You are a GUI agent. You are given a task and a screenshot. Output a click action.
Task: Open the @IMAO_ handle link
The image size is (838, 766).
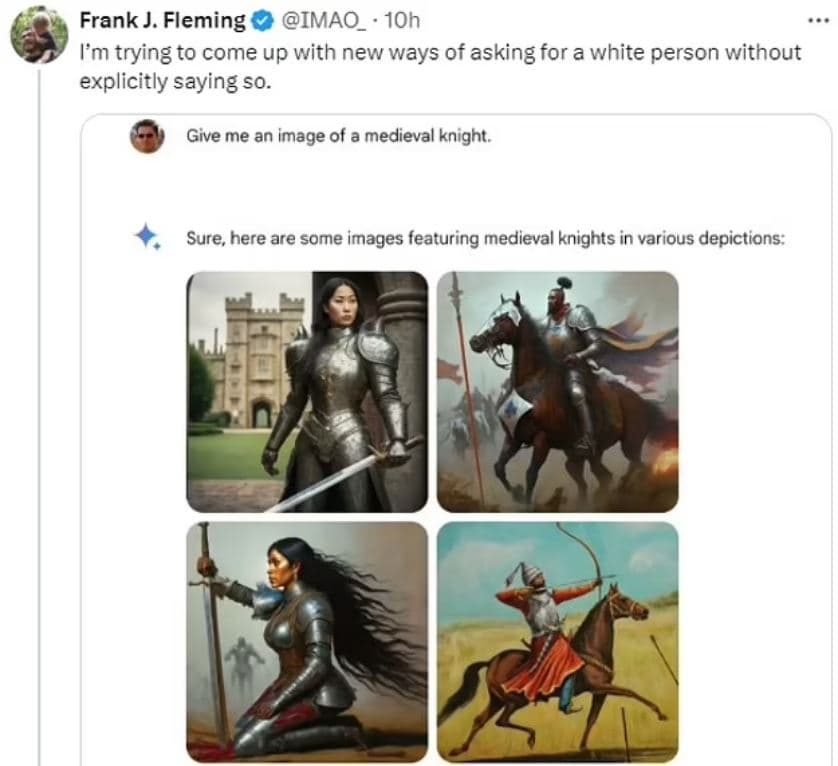point(320,20)
